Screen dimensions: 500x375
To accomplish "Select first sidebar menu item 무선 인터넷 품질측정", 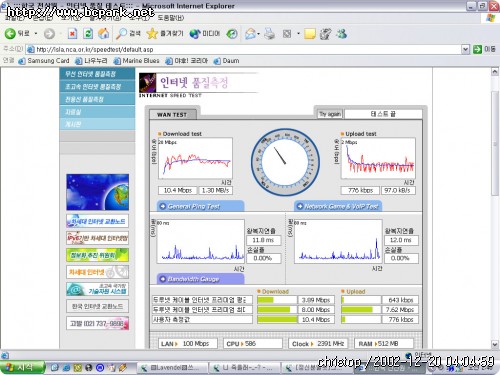I will click(97, 74).
